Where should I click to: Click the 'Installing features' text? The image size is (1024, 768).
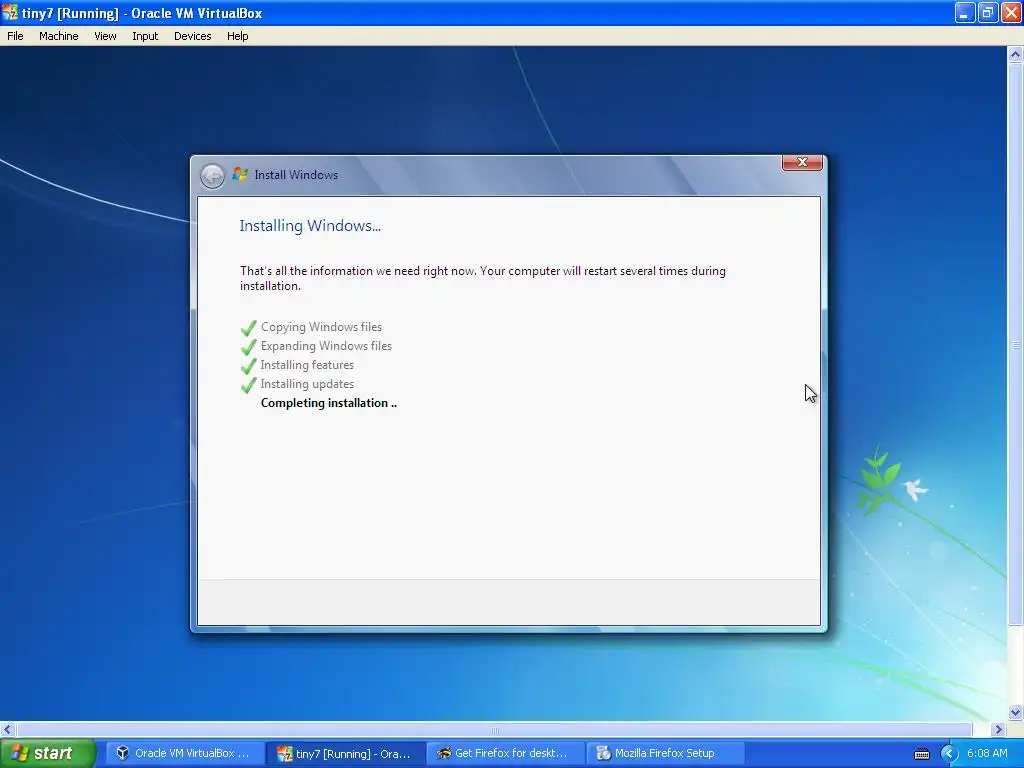307,364
